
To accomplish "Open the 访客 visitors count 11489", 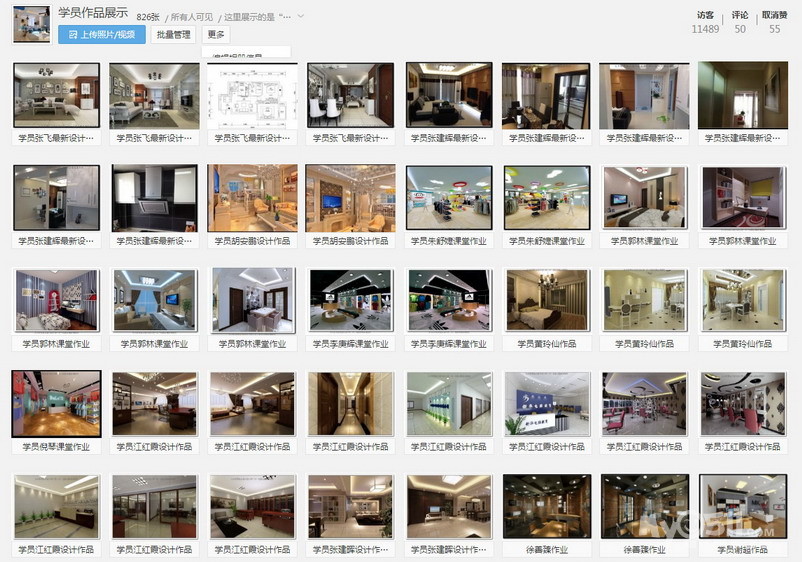I will 705,23.
